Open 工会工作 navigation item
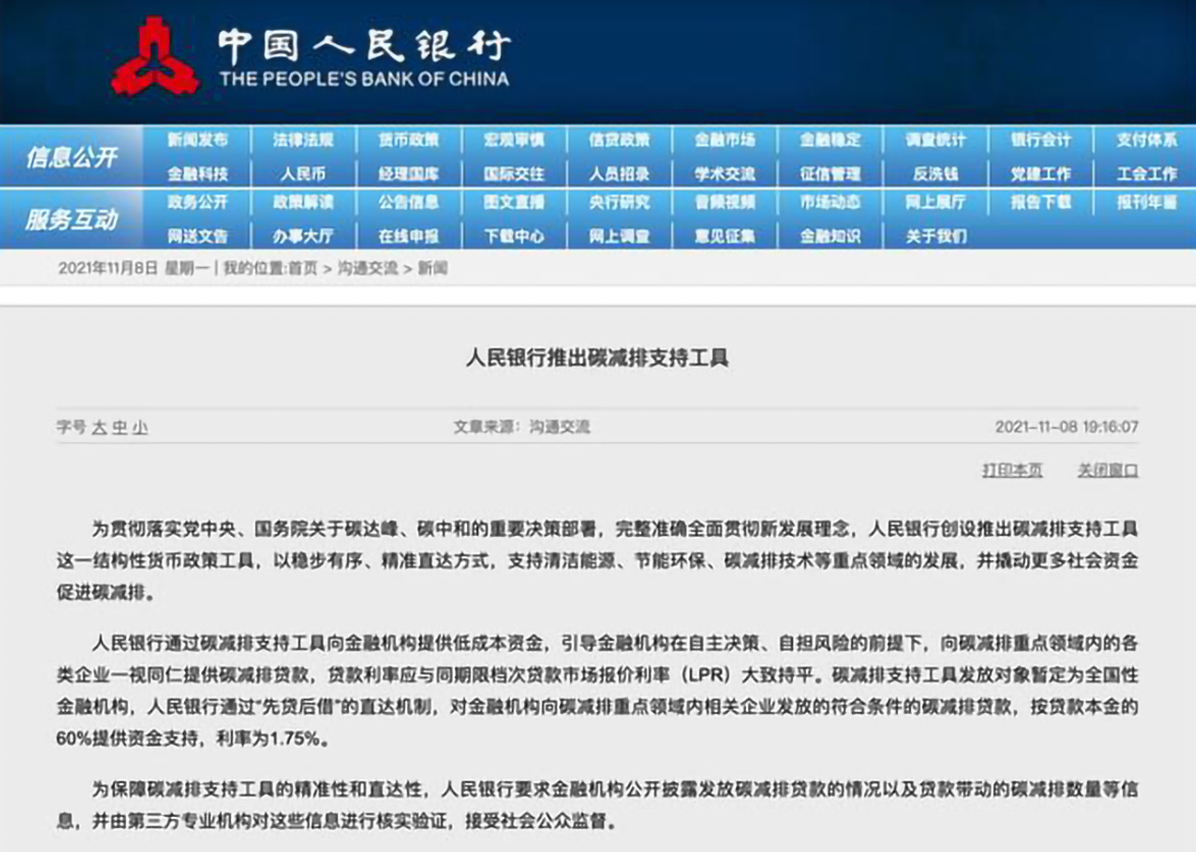1196x852 pixels. coord(1146,174)
